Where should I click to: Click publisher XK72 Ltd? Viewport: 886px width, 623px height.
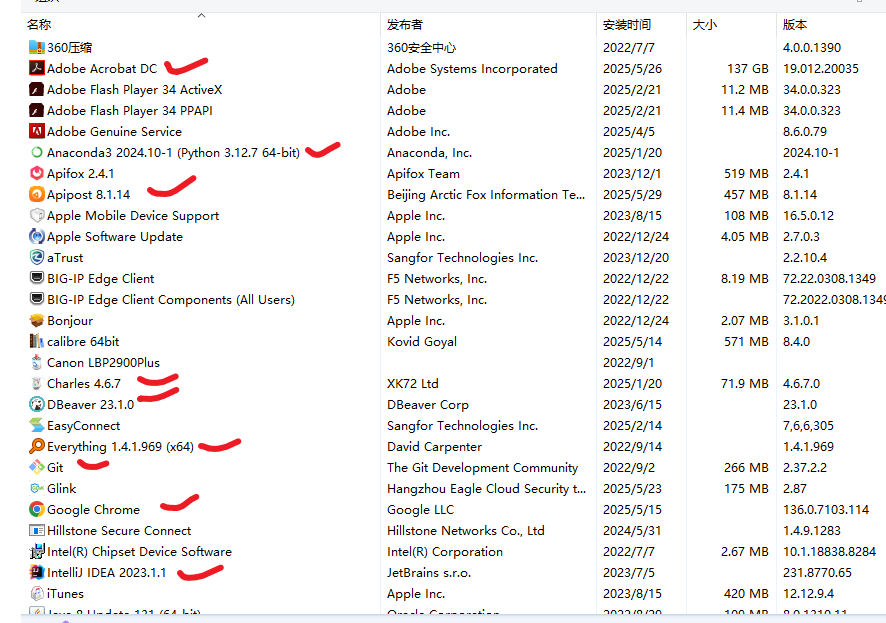[412, 384]
